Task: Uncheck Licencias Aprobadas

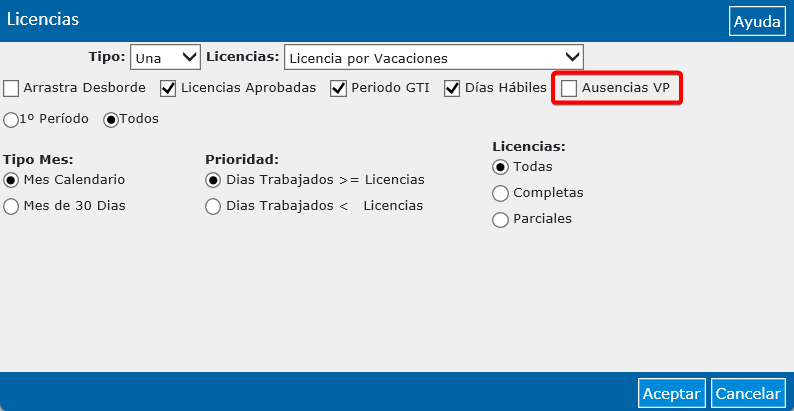Action: pyautogui.click(x=169, y=88)
